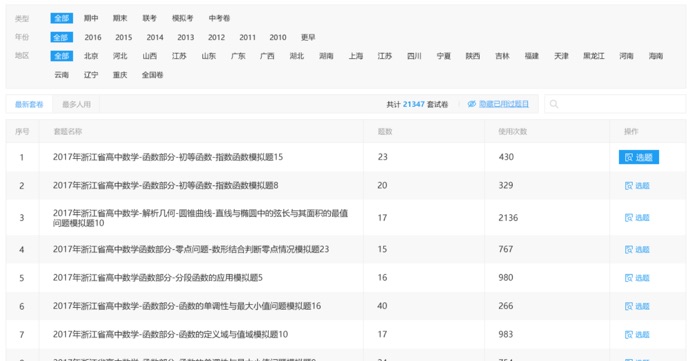Filter region by 海南
The width and height of the screenshot is (692, 361).
tap(656, 56)
